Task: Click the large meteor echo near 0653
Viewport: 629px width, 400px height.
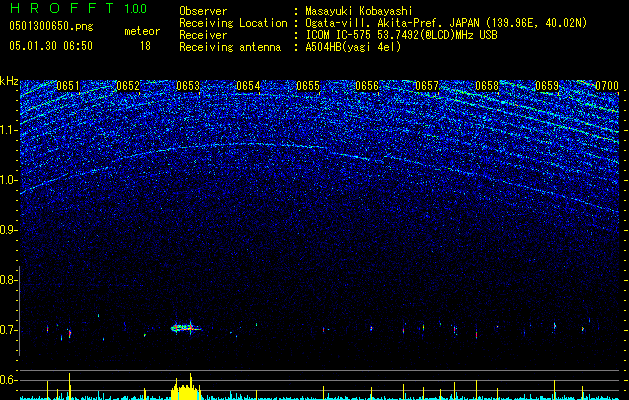Action: click(x=186, y=328)
